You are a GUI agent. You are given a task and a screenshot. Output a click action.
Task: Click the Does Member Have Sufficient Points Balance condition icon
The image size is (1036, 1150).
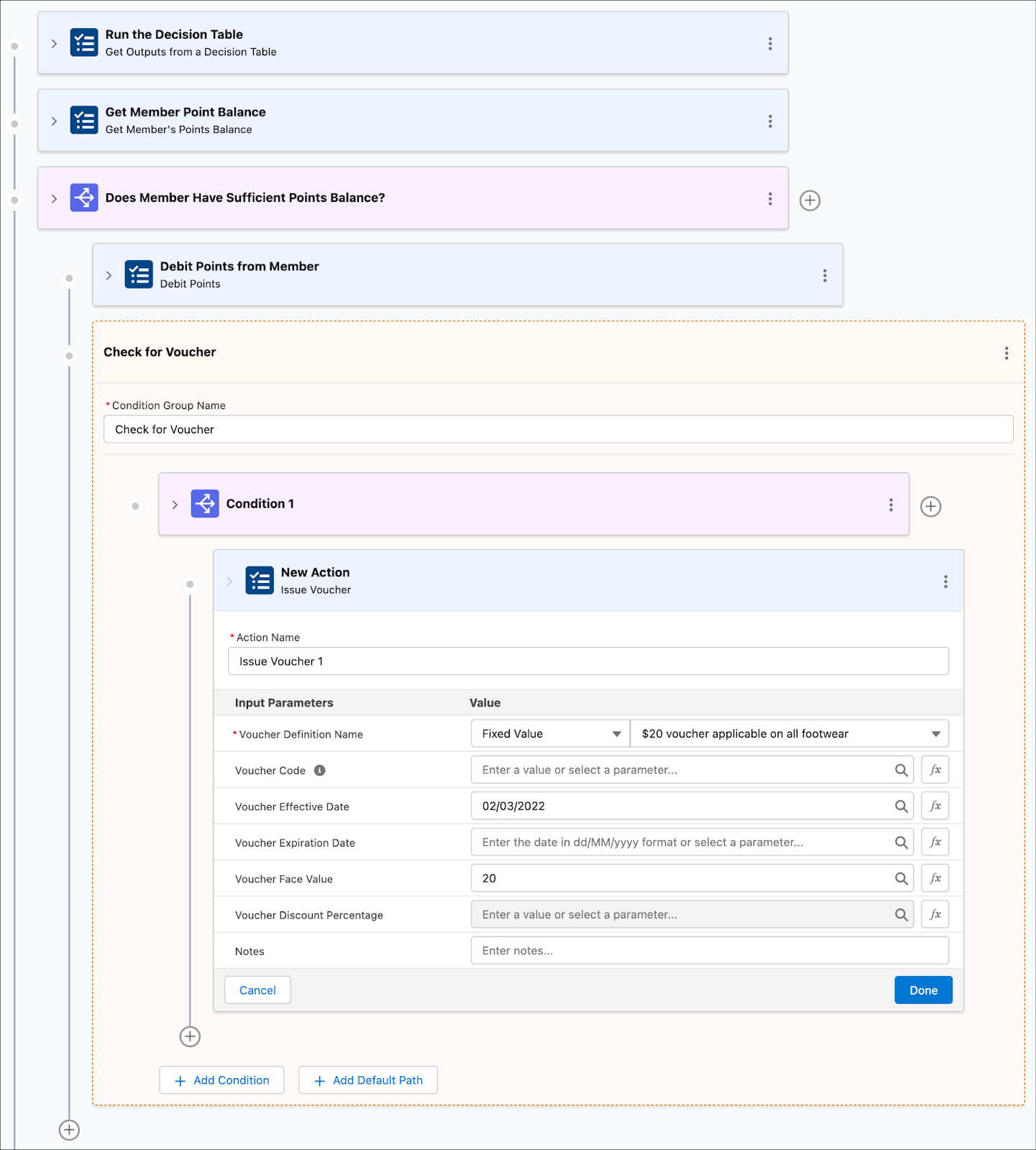click(x=84, y=198)
